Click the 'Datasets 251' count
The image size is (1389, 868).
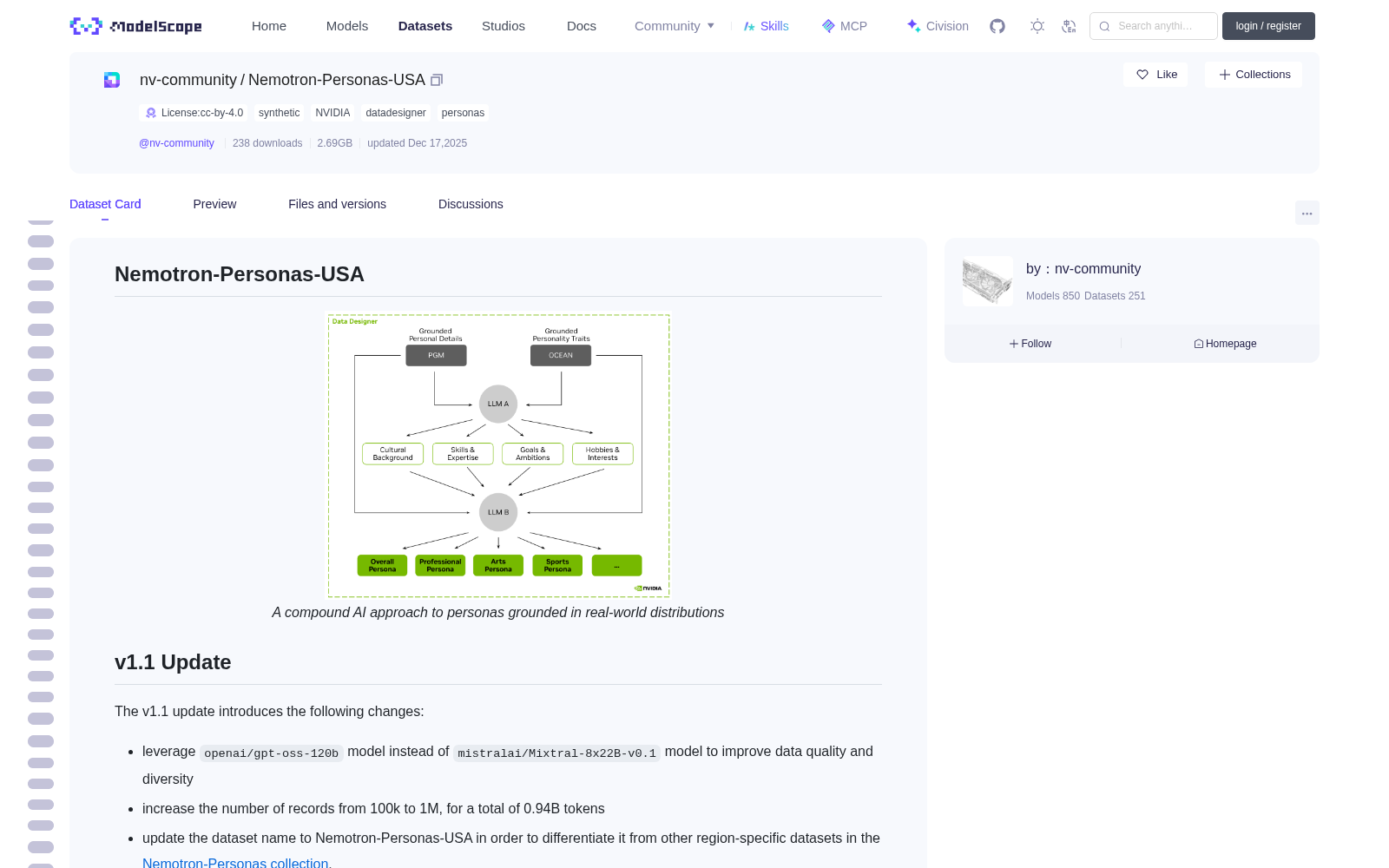(x=1116, y=296)
